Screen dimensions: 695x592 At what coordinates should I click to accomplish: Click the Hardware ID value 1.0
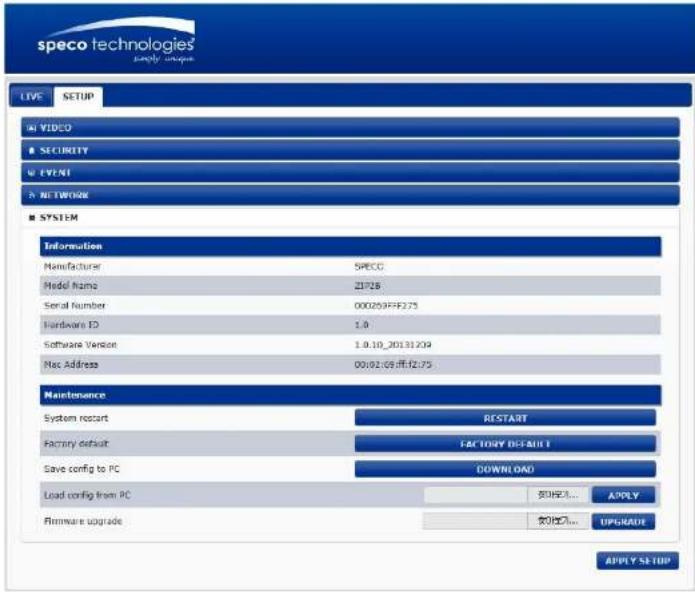361,325
